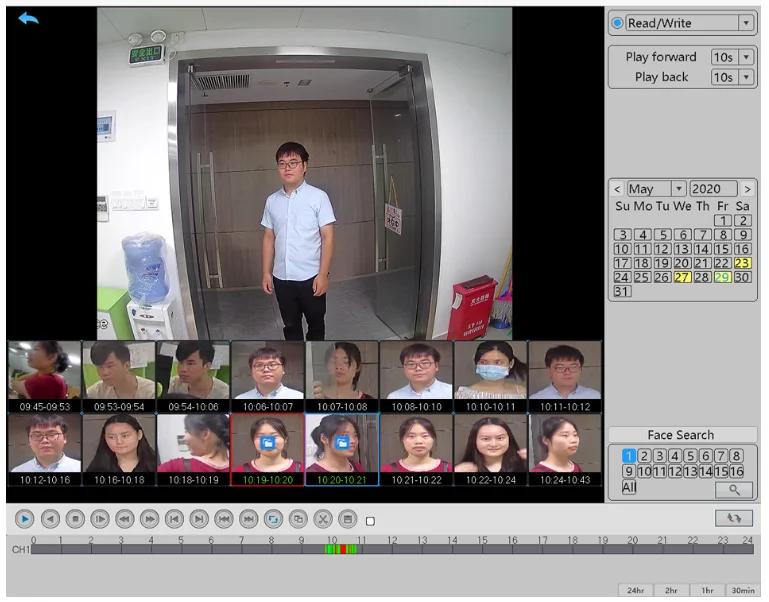This screenshot has height=602, width=769.
Task: Toggle channel 12 in Face Search
Action: point(675,471)
